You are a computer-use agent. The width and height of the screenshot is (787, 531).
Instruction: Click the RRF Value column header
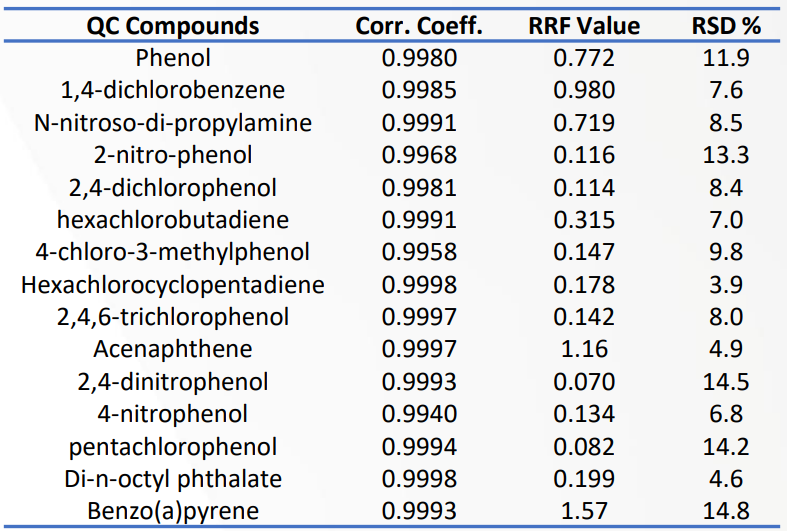(x=584, y=26)
